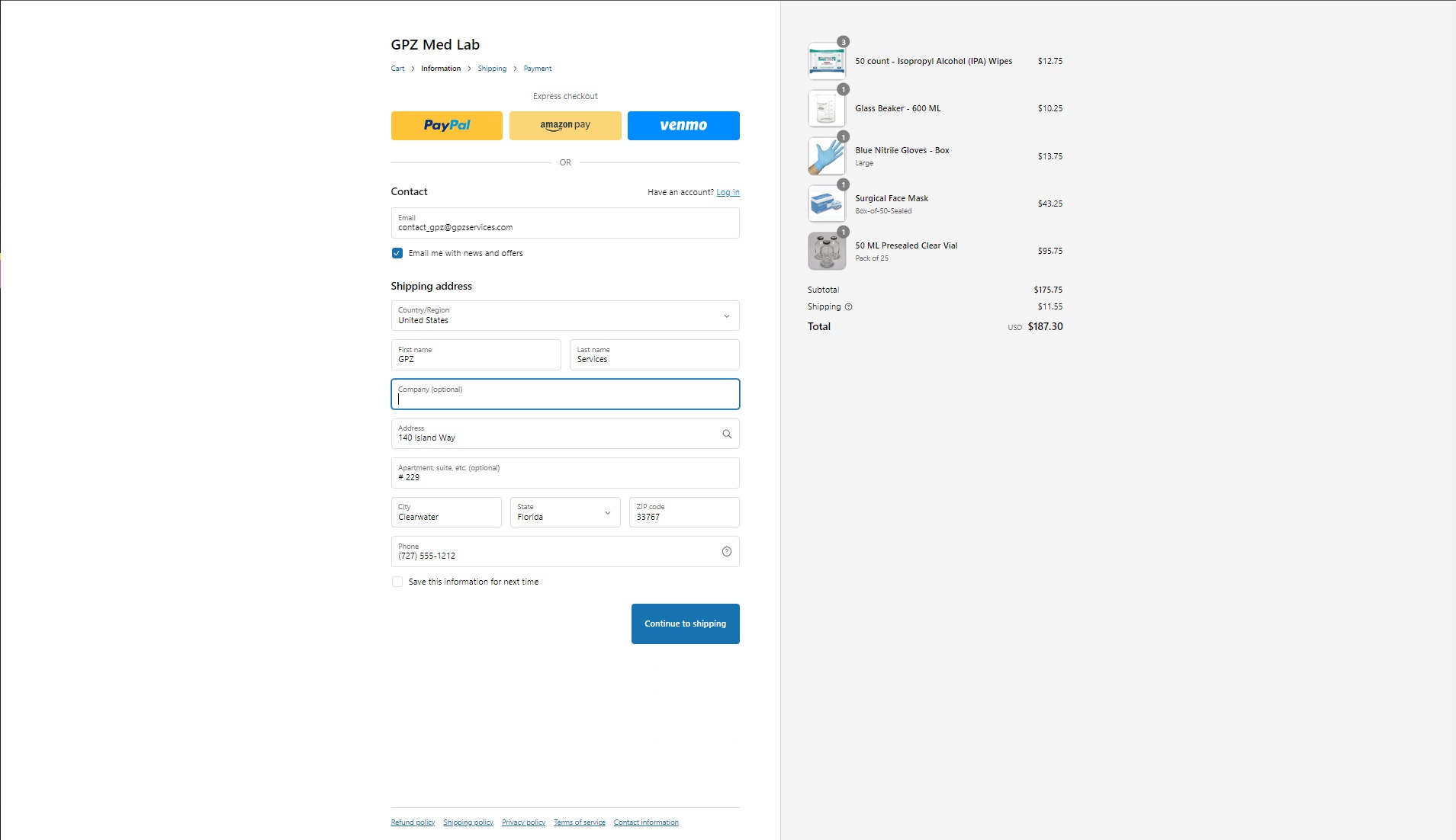Click the ZIP code field
The height and width of the screenshot is (840, 1456).
(684, 512)
